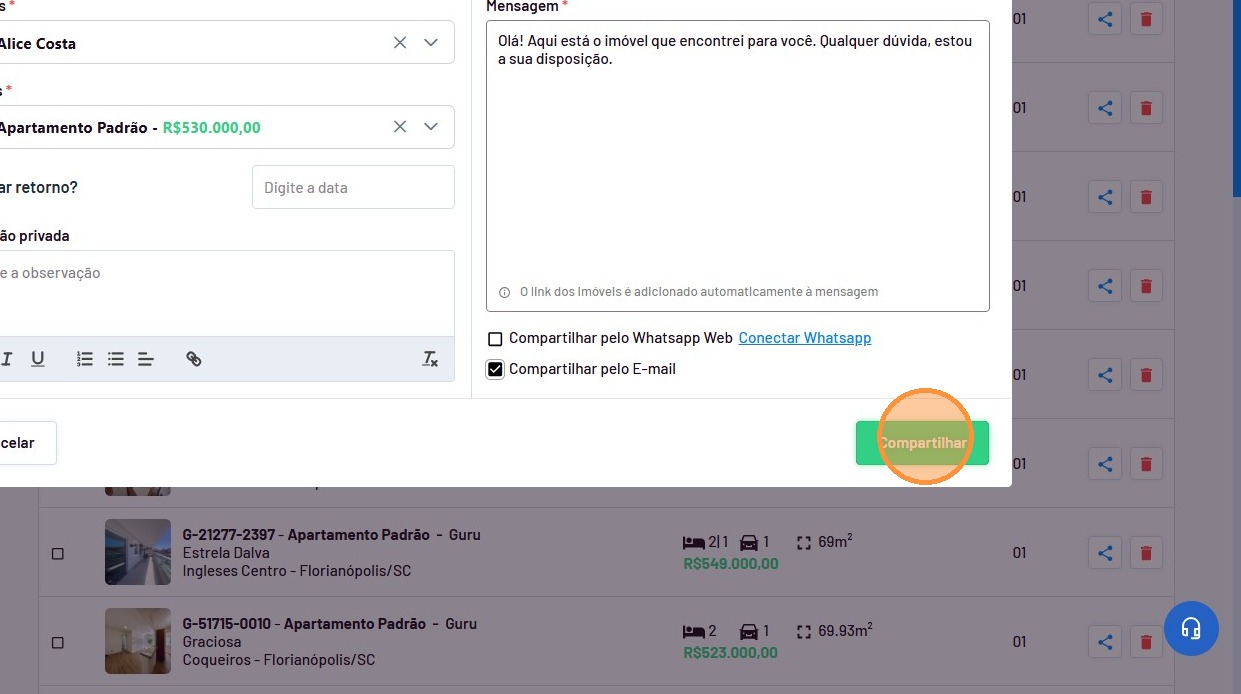Click the green Compartilhar button

(x=922, y=443)
